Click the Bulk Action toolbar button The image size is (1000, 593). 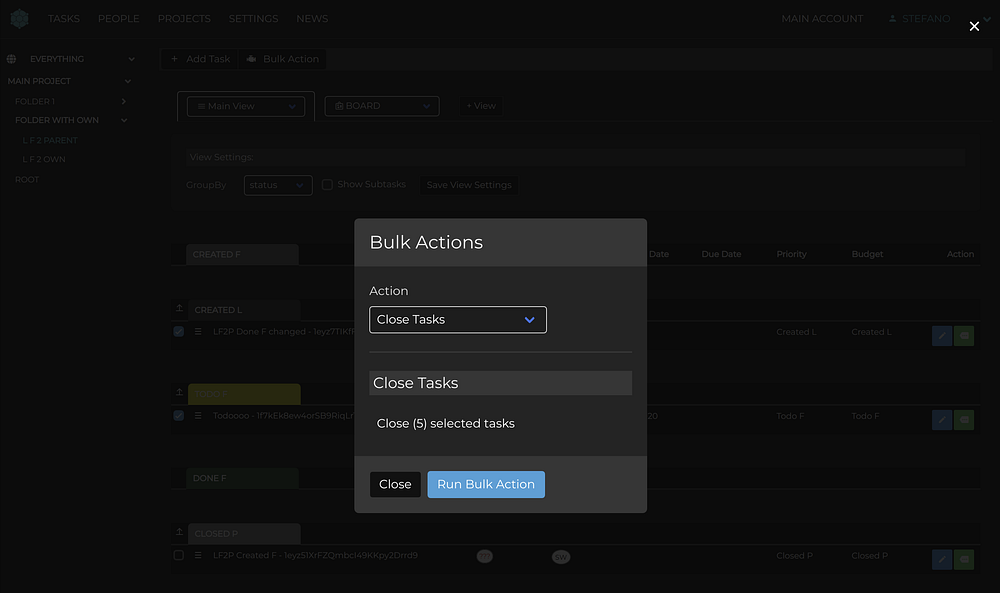282,59
